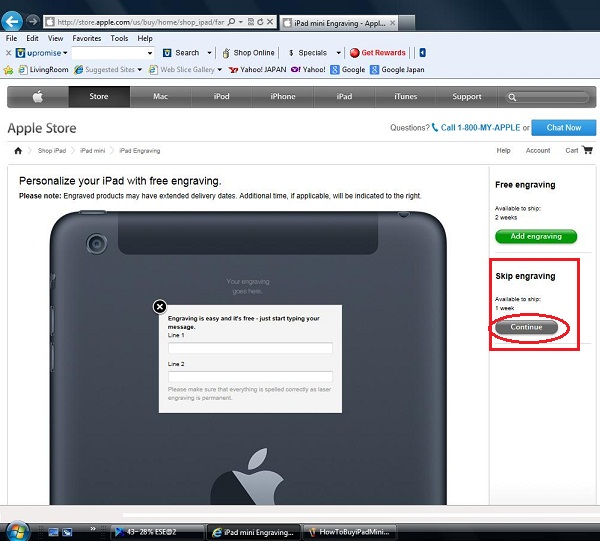Click the green Add engraving button
The height and width of the screenshot is (541, 600).
tap(536, 236)
